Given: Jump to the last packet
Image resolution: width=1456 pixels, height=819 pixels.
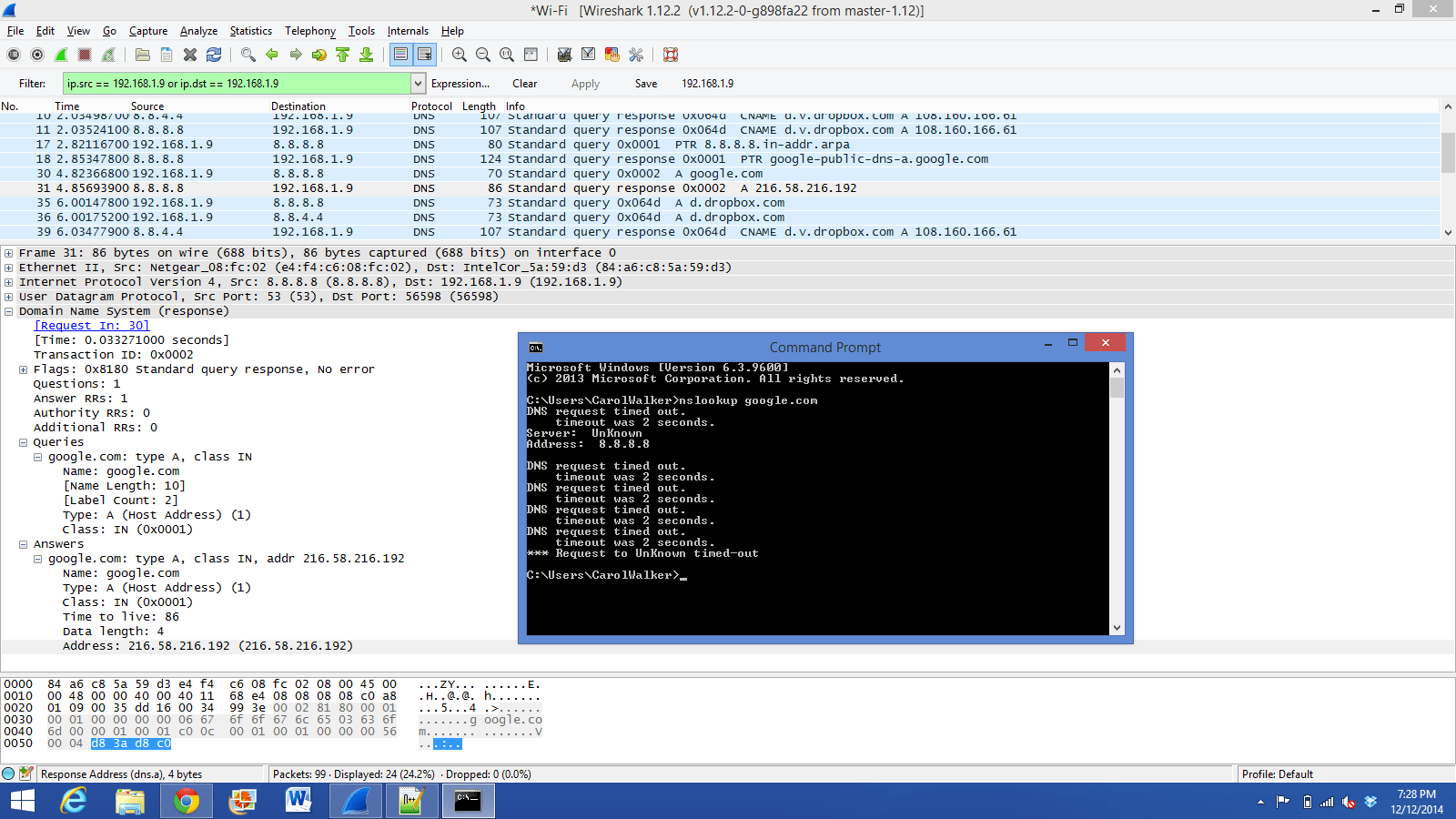Looking at the screenshot, I should [x=367, y=55].
